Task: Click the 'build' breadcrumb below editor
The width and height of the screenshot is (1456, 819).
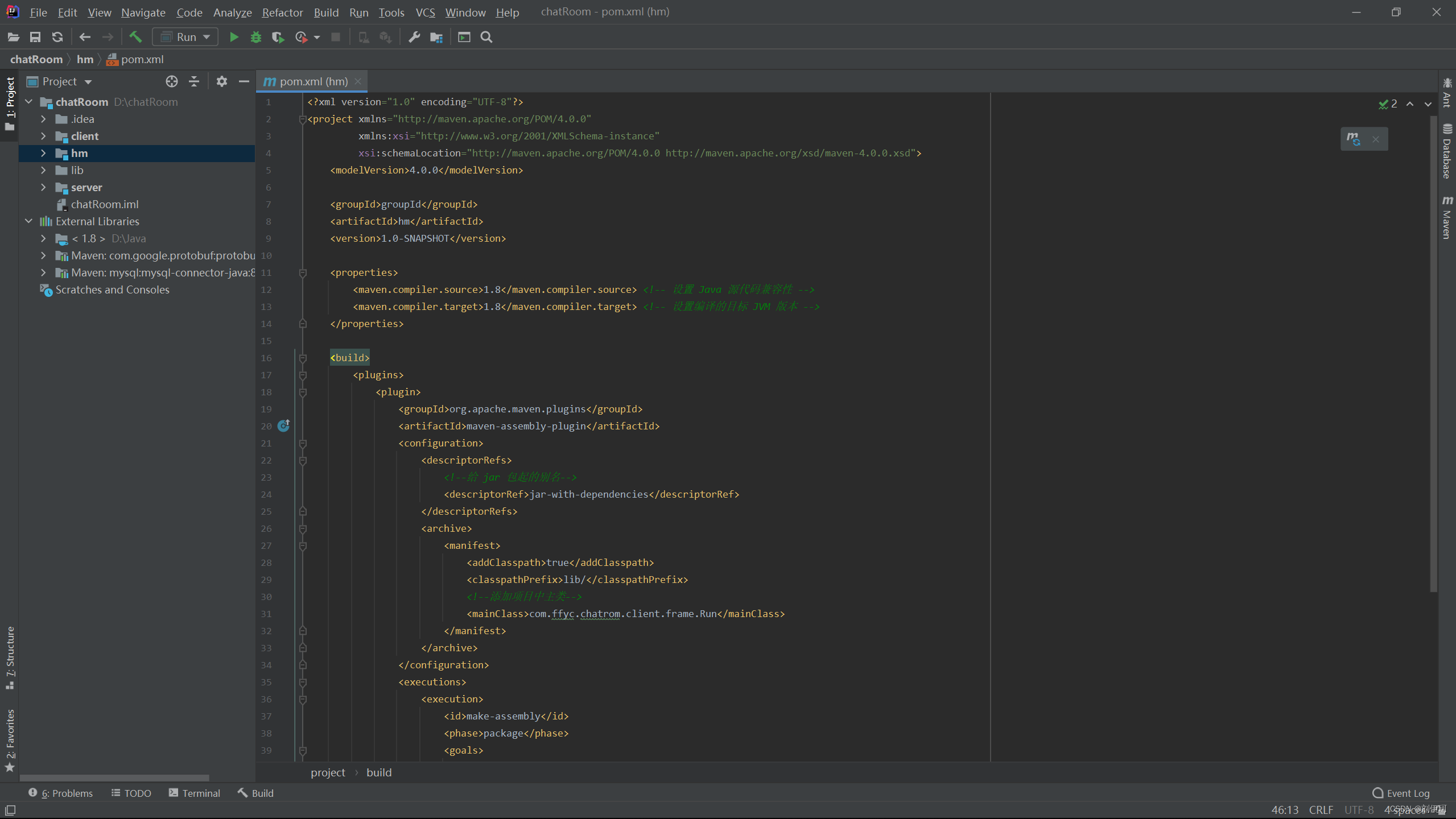Action: coord(379,772)
